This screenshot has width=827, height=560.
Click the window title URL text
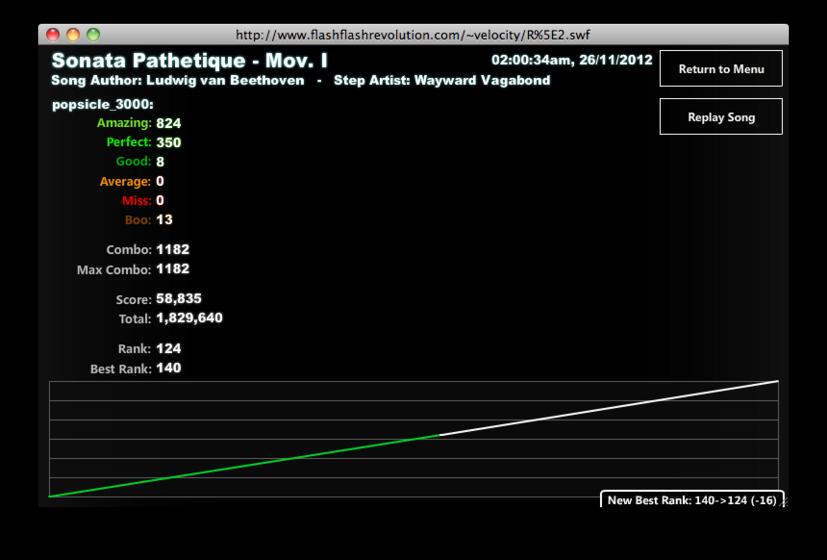point(412,35)
